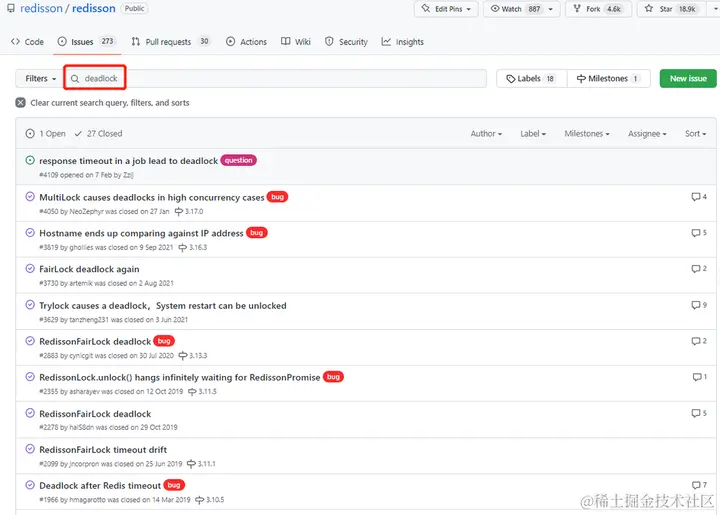Click the bug label on Hostname issue

pyautogui.click(x=257, y=233)
